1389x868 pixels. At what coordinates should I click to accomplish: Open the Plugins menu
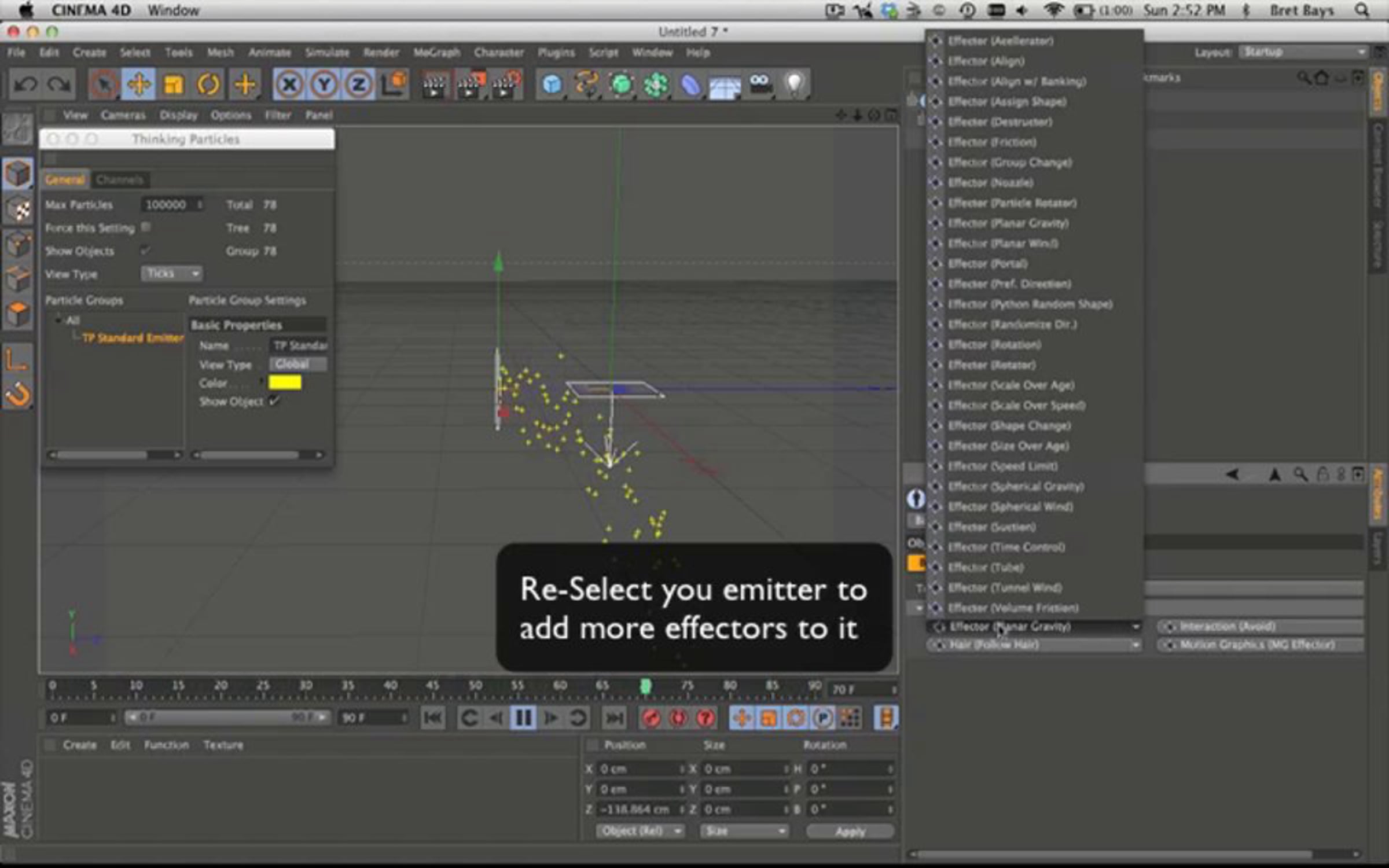coord(556,53)
